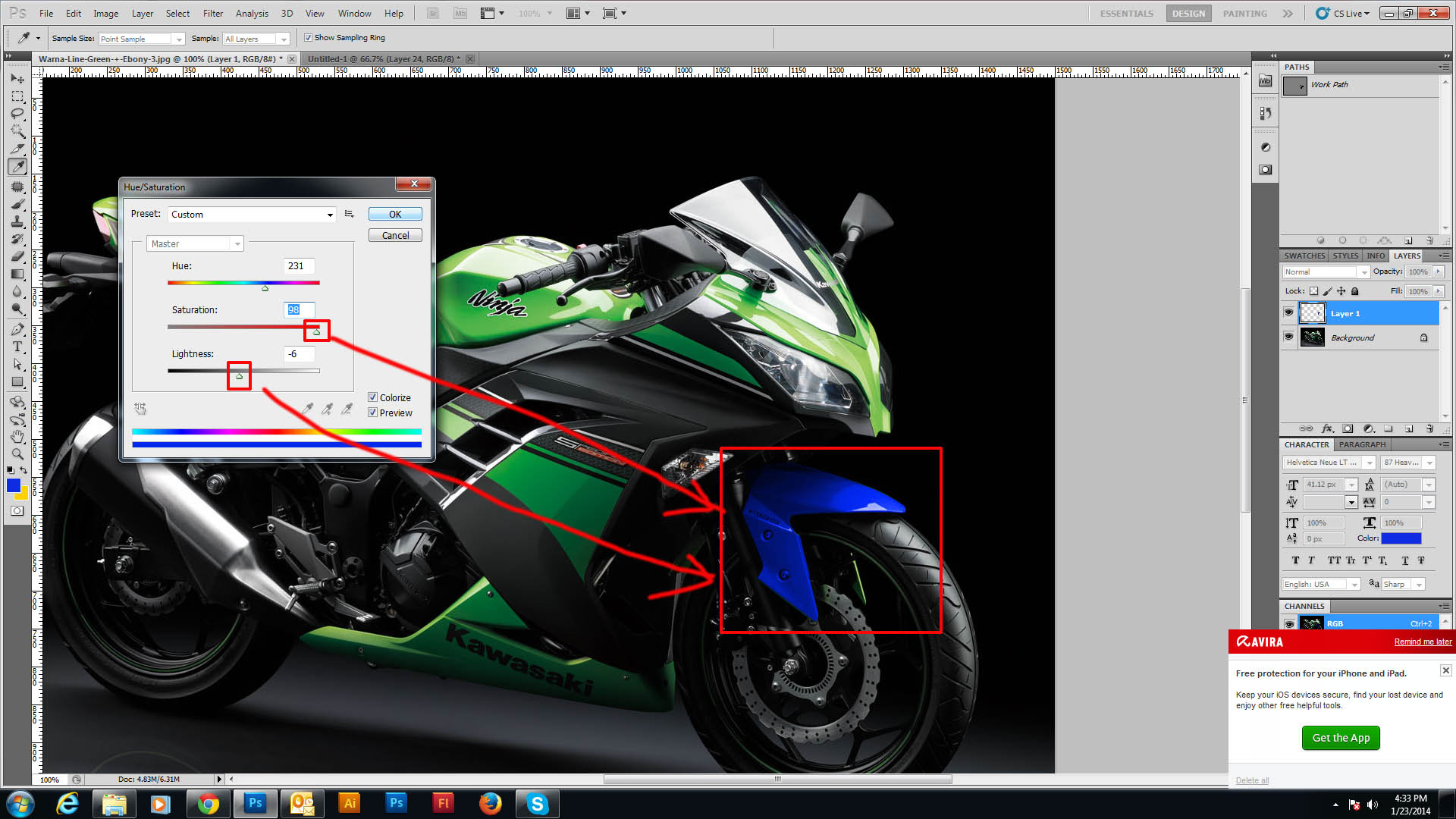Select the Eraser tool

tap(17, 256)
